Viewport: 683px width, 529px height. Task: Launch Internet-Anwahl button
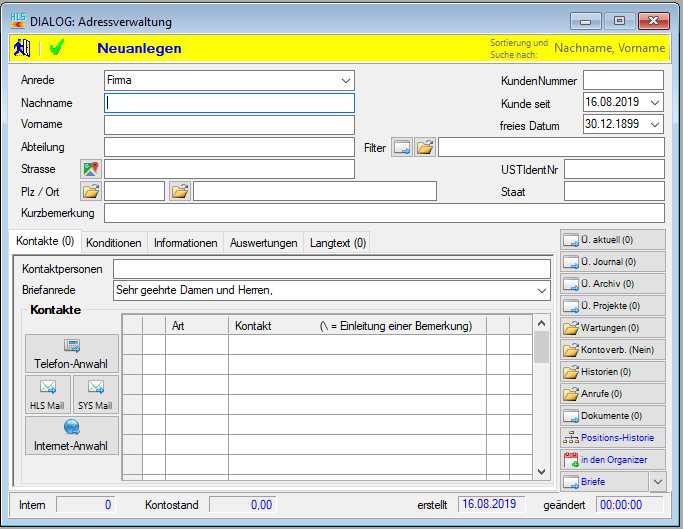(71, 435)
